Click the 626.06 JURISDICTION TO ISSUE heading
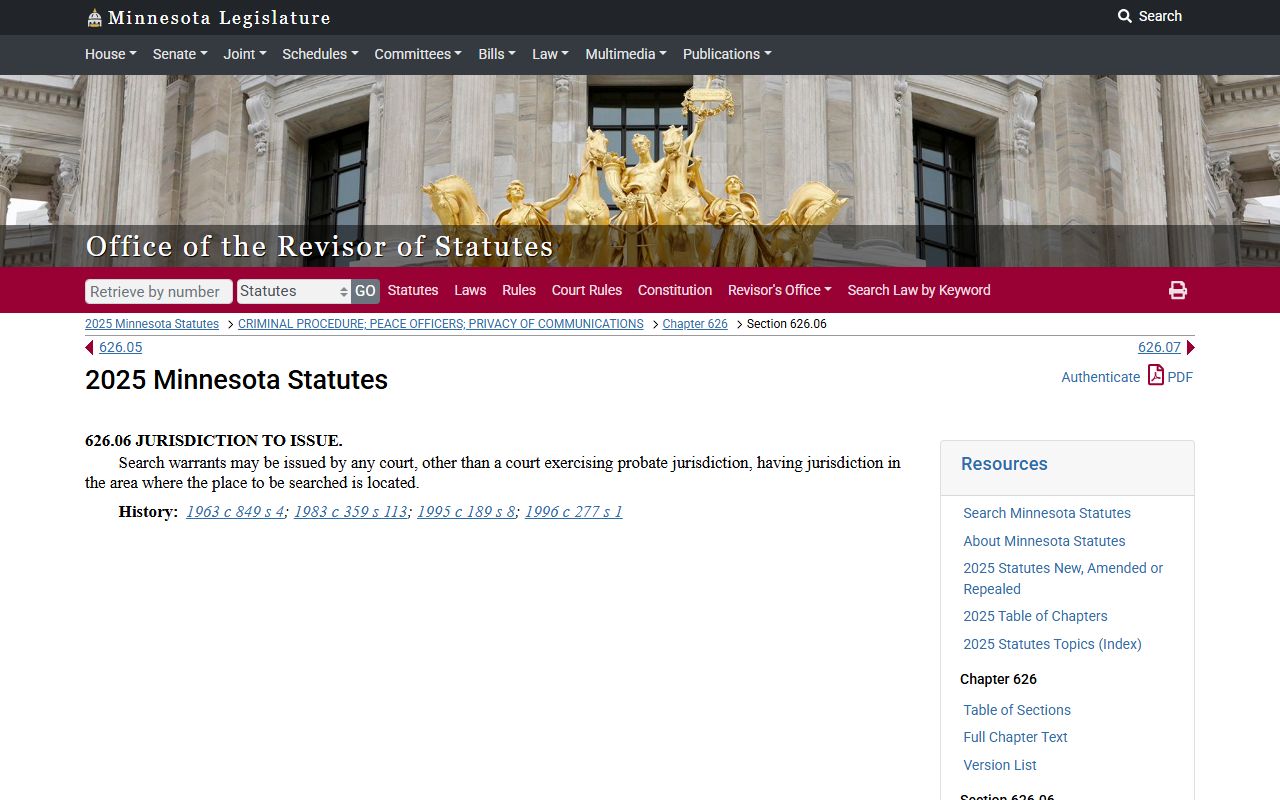1280x800 pixels. tap(214, 440)
